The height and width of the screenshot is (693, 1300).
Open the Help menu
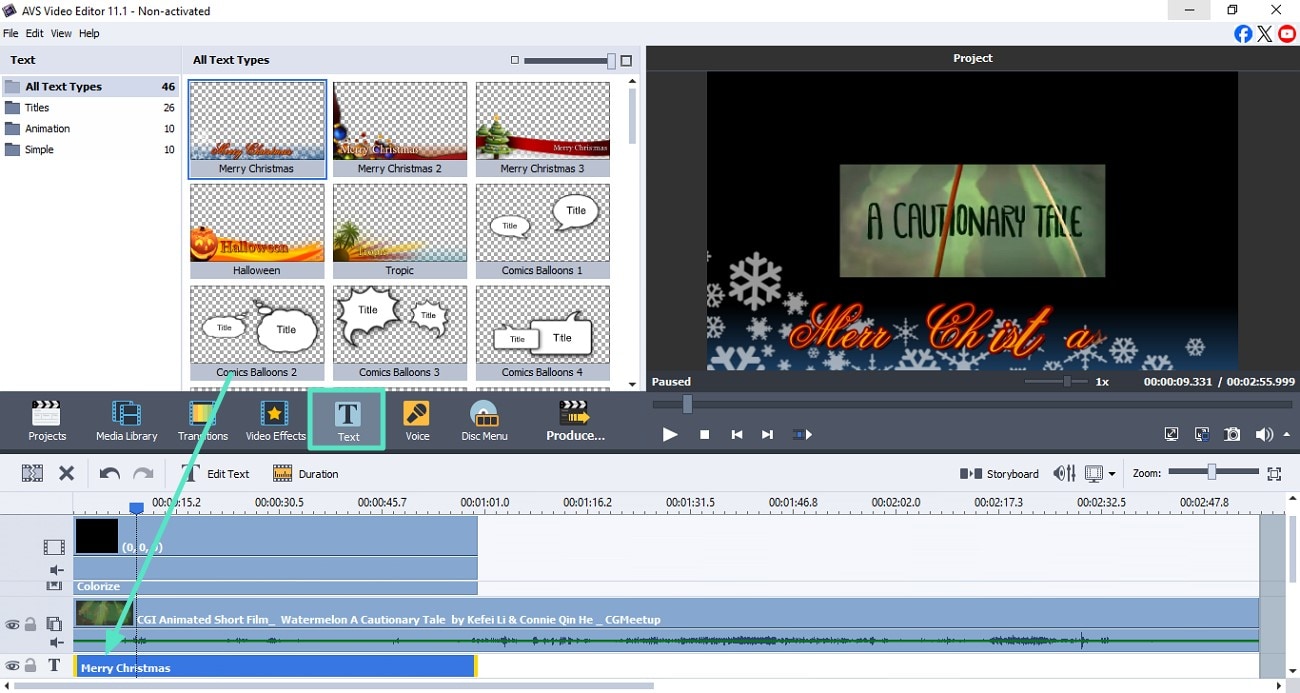89,33
